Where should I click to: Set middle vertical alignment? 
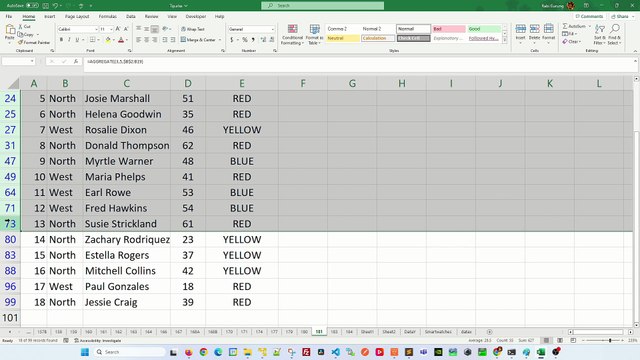(x=147, y=29)
